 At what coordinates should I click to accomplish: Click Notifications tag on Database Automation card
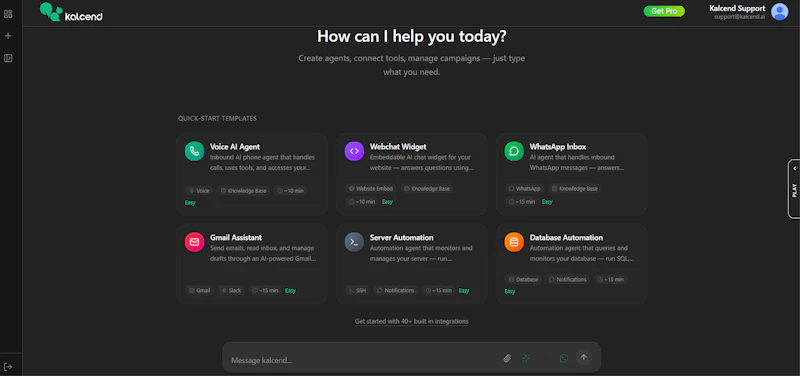(x=568, y=280)
